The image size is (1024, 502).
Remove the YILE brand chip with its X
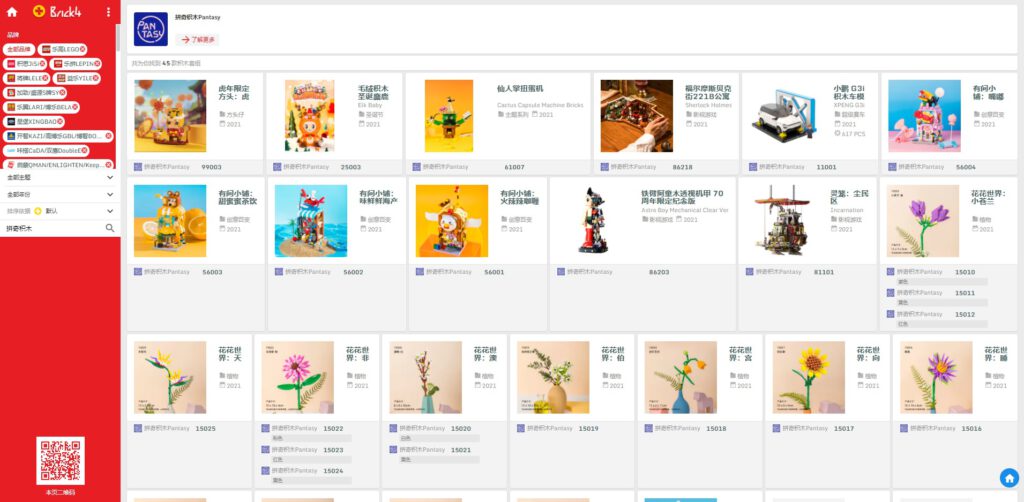click(x=96, y=78)
